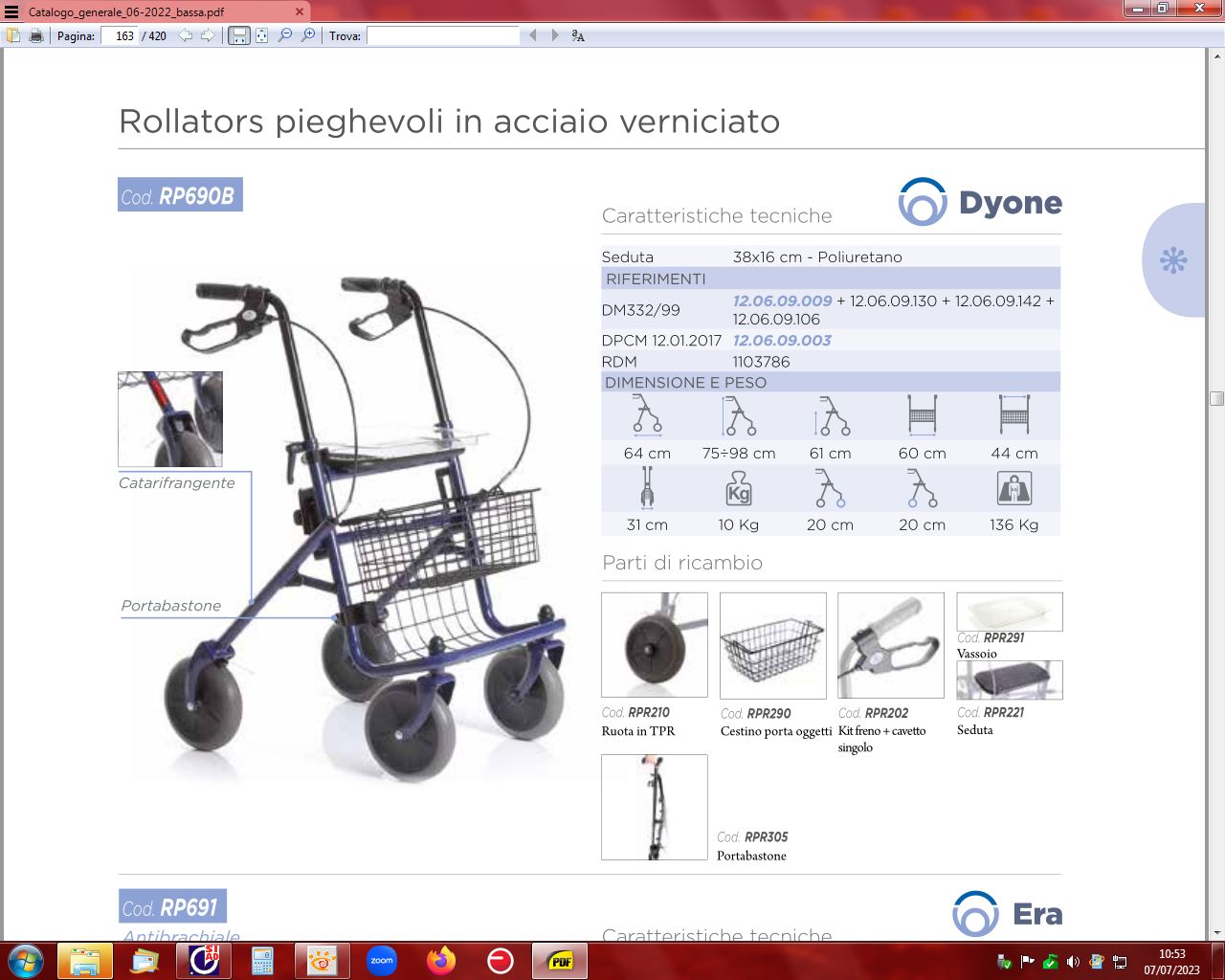The width and height of the screenshot is (1225, 980).
Task: Zoom out using the minus magnifier
Action: tap(285, 35)
